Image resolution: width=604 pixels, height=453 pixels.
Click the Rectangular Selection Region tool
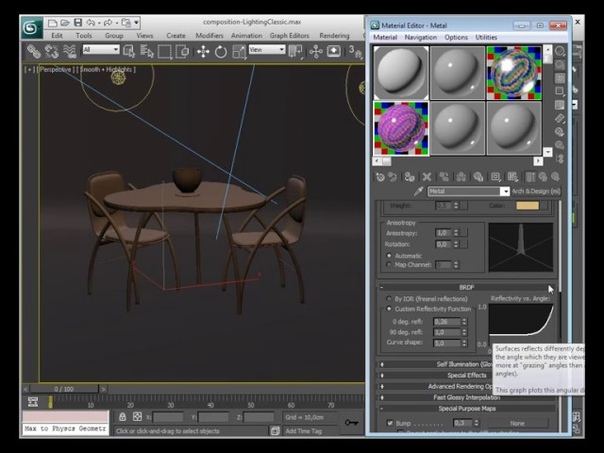165,52
